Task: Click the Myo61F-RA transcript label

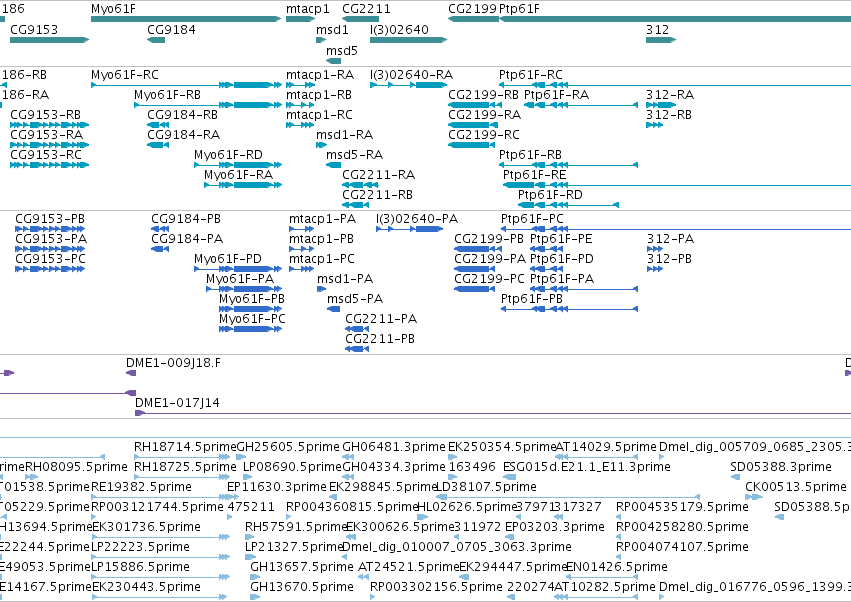Action: click(x=238, y=175)
